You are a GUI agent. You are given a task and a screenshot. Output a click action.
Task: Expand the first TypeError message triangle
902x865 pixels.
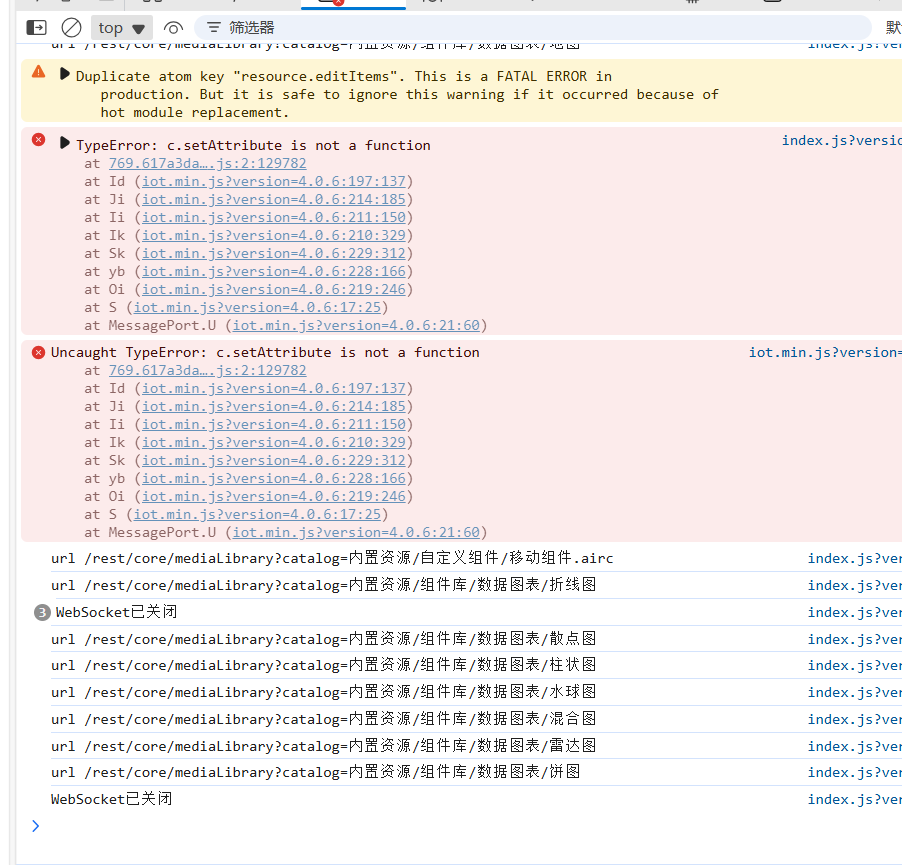click(64, 143)
